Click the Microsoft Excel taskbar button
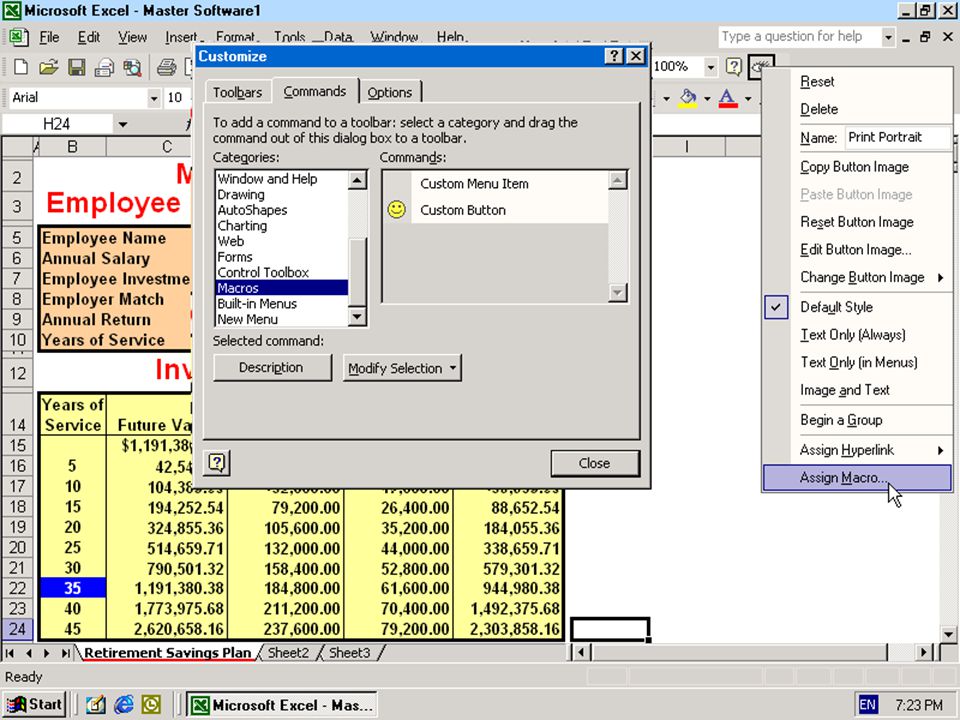960x720 pixels. 282,705
